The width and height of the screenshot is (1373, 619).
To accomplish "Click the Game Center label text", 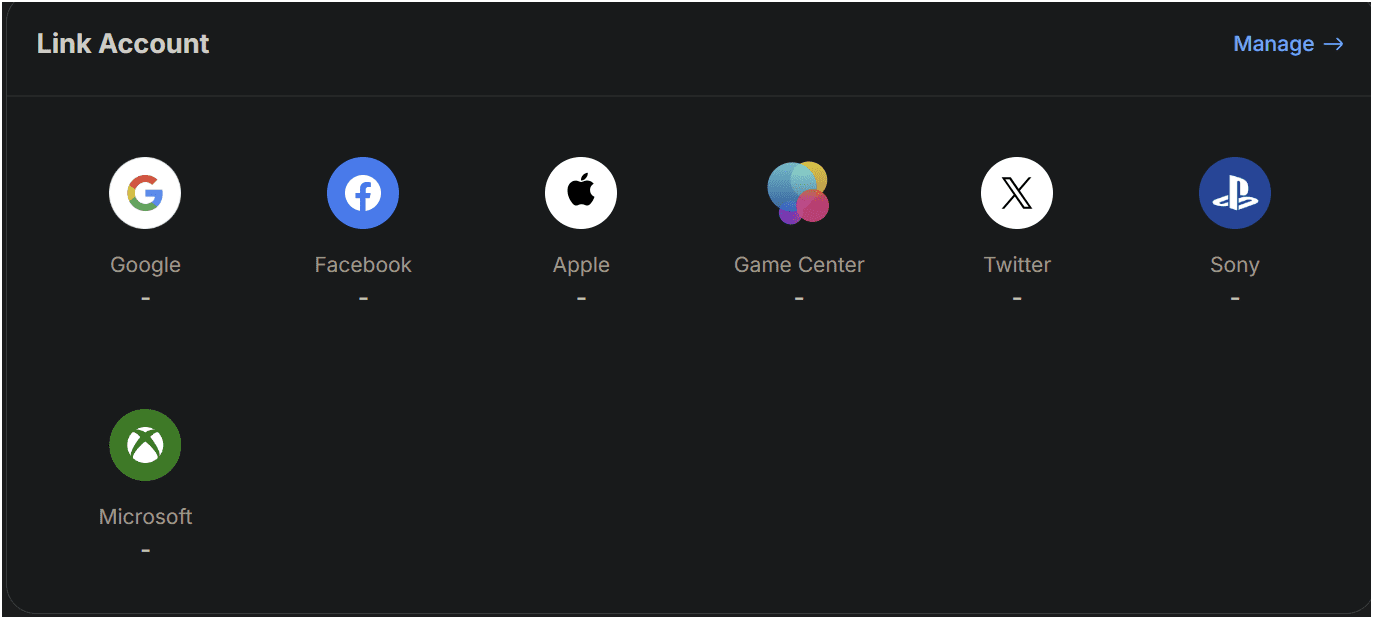I will (x=798, y=264).
